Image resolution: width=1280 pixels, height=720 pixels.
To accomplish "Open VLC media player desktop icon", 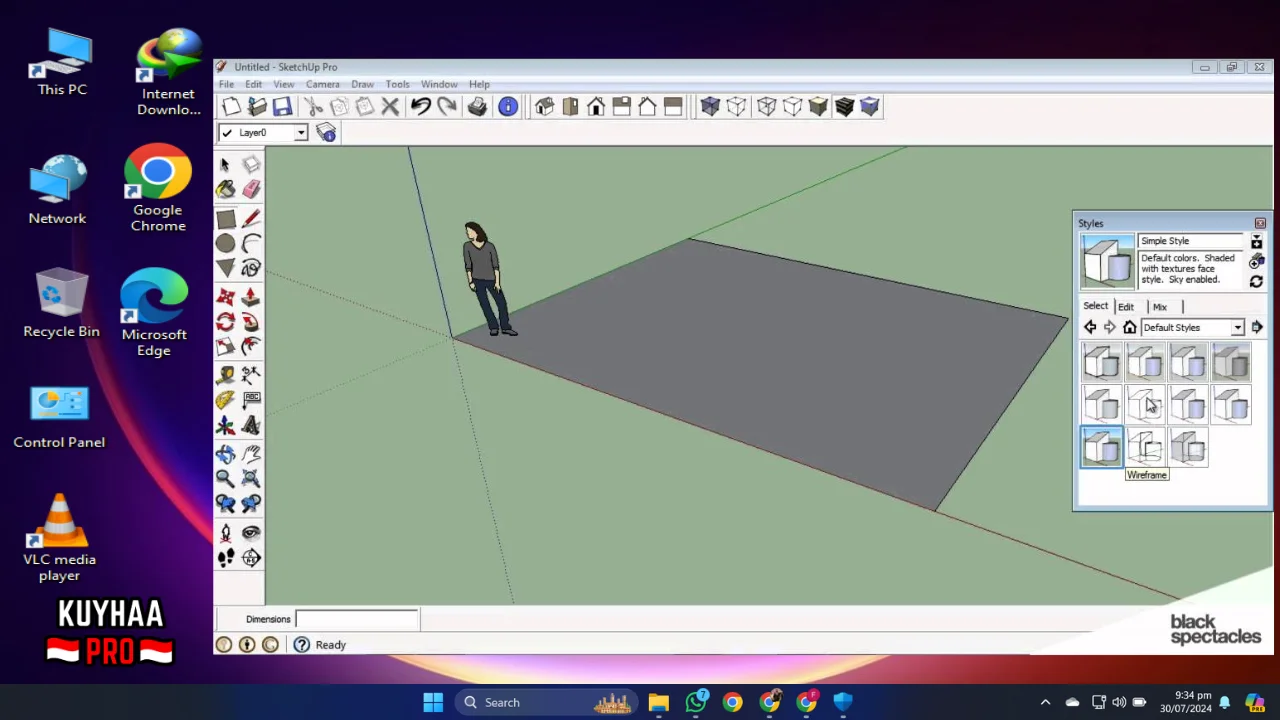I will [x=60, y=538].
